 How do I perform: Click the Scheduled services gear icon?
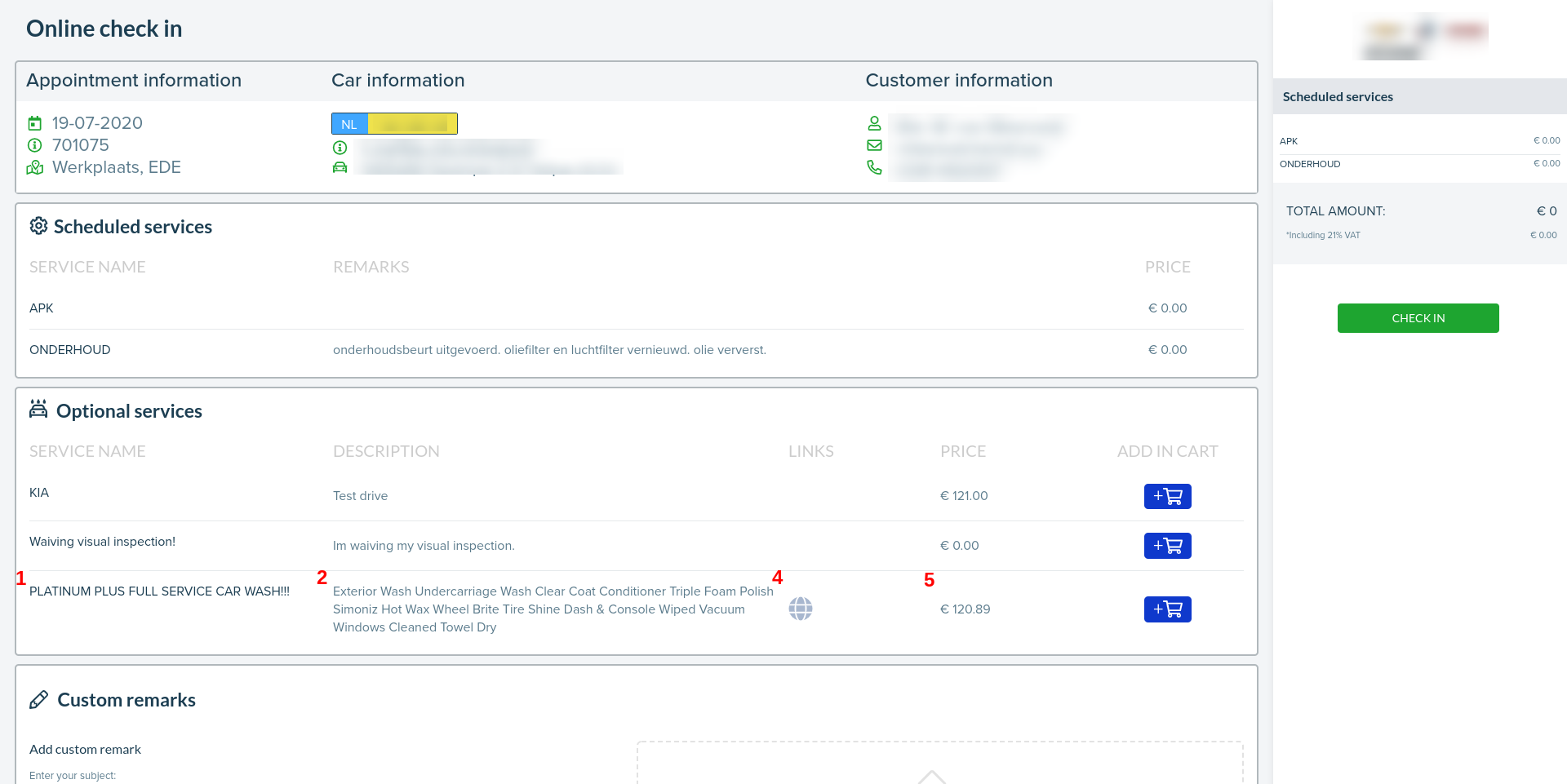[38, 226]
